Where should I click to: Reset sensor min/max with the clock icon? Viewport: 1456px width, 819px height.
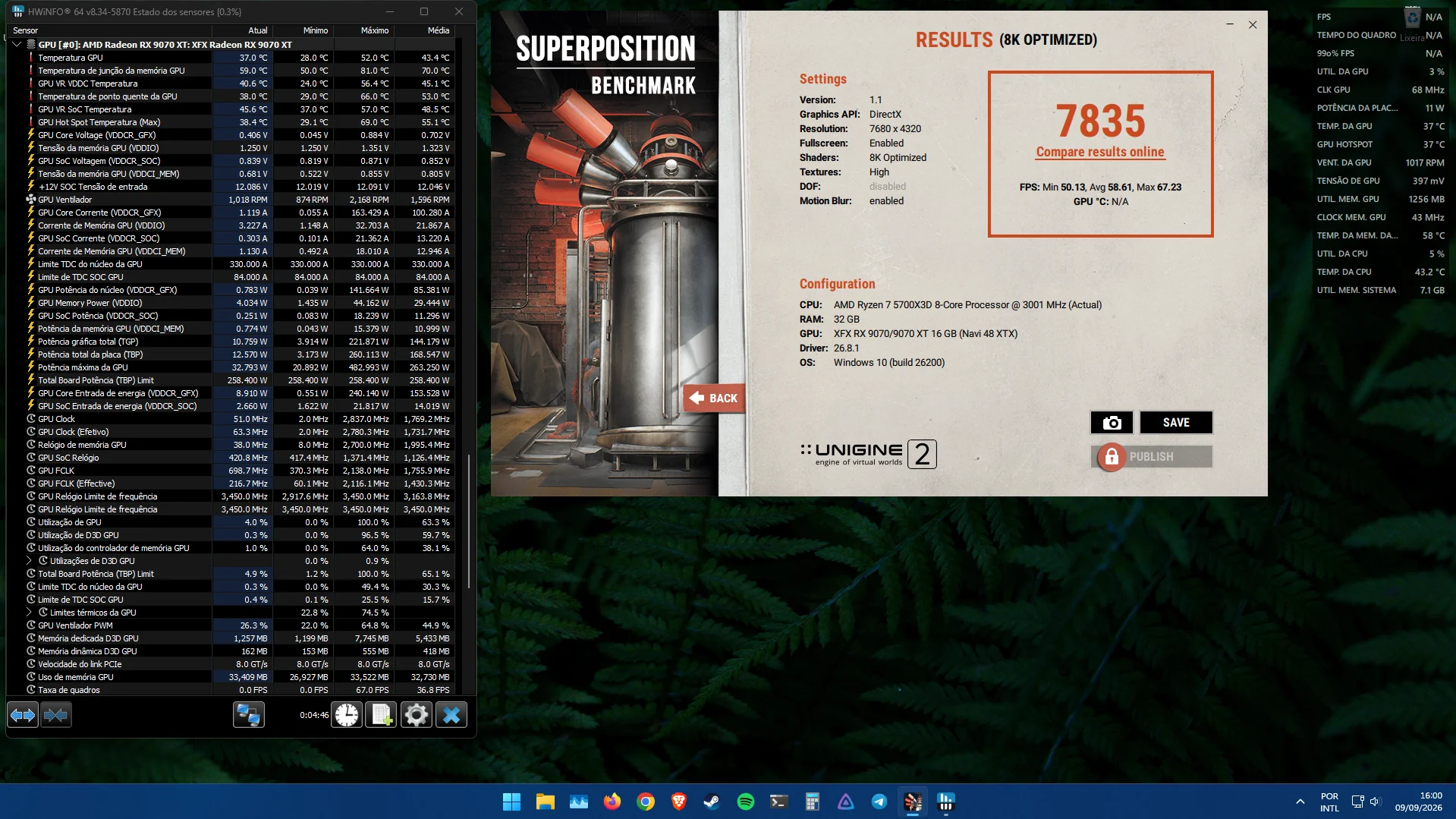[x=347, y=715]
